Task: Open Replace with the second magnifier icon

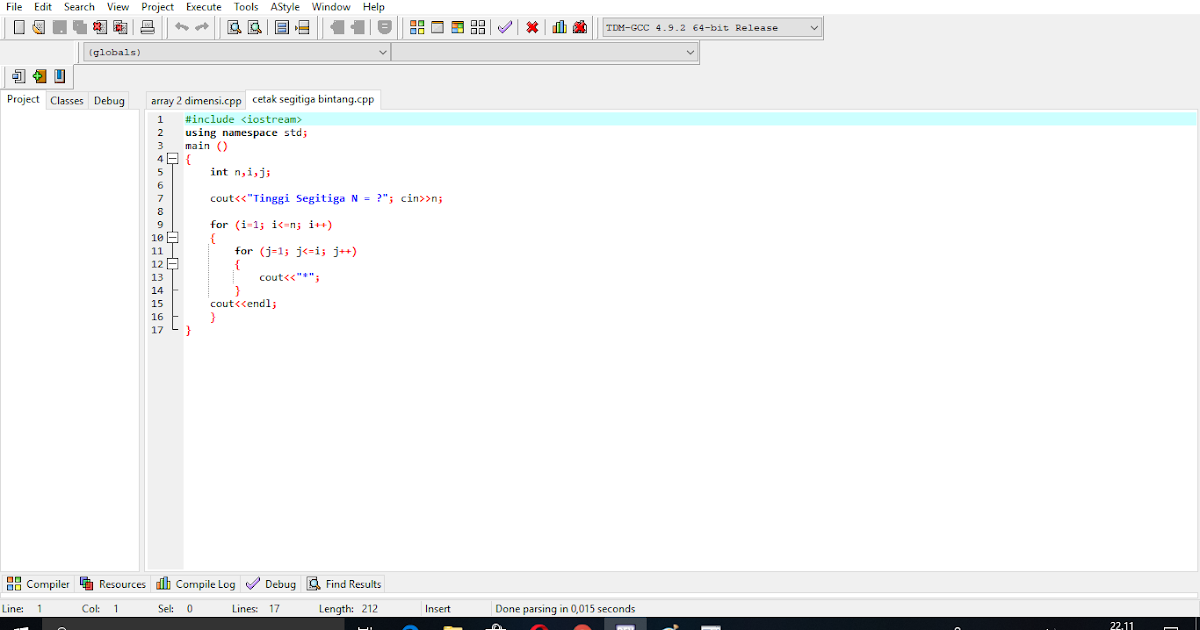Action: 254,27
